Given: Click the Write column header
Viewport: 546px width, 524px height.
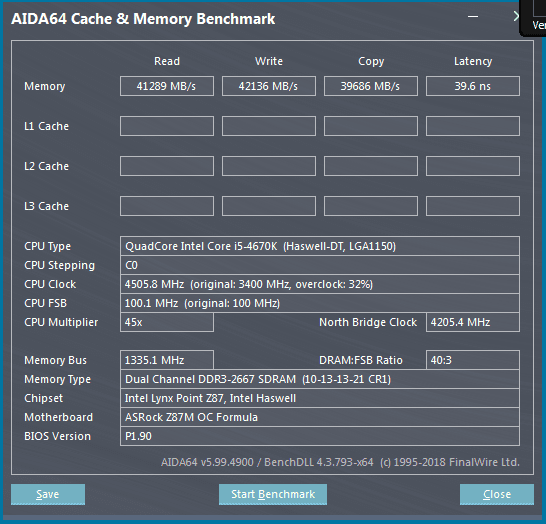Looking at the screenshot, I should pos(269,61).
